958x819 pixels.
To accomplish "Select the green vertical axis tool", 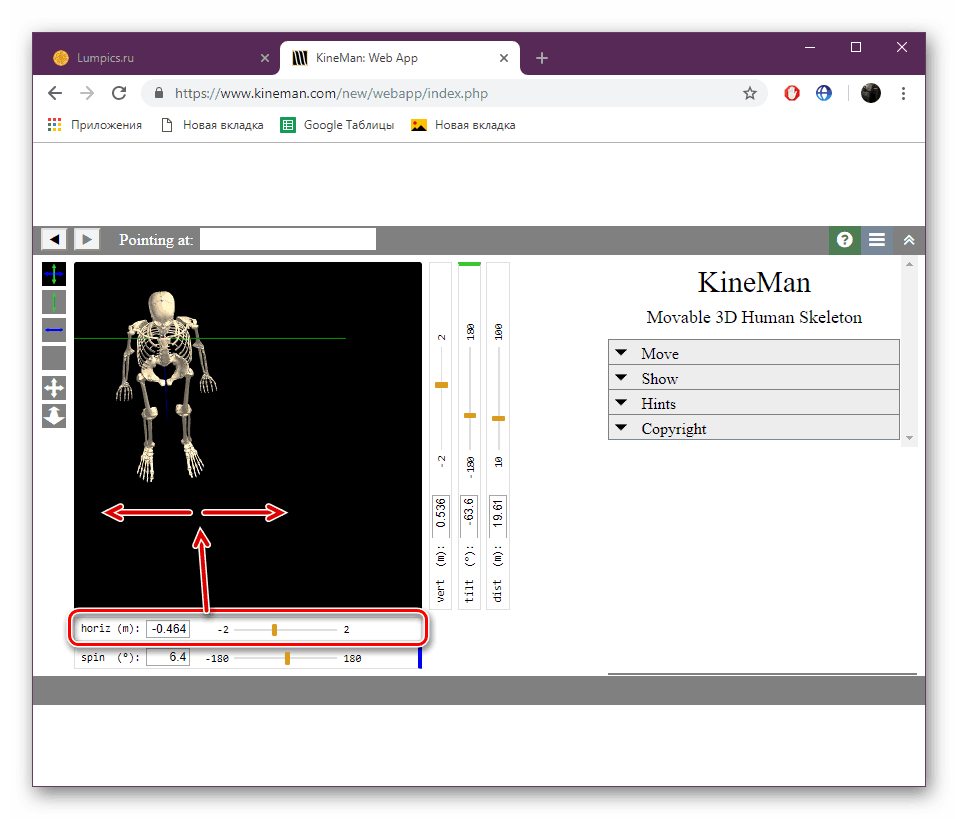I will 54,302.
